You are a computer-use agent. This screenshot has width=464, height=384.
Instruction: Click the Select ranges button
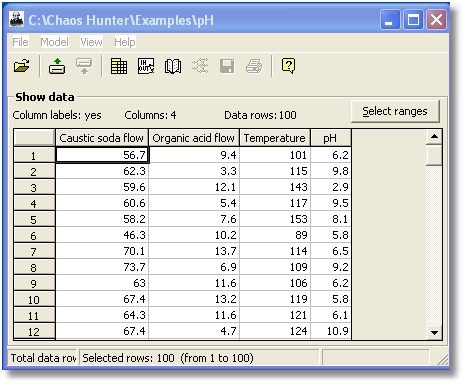click(395, 111)
